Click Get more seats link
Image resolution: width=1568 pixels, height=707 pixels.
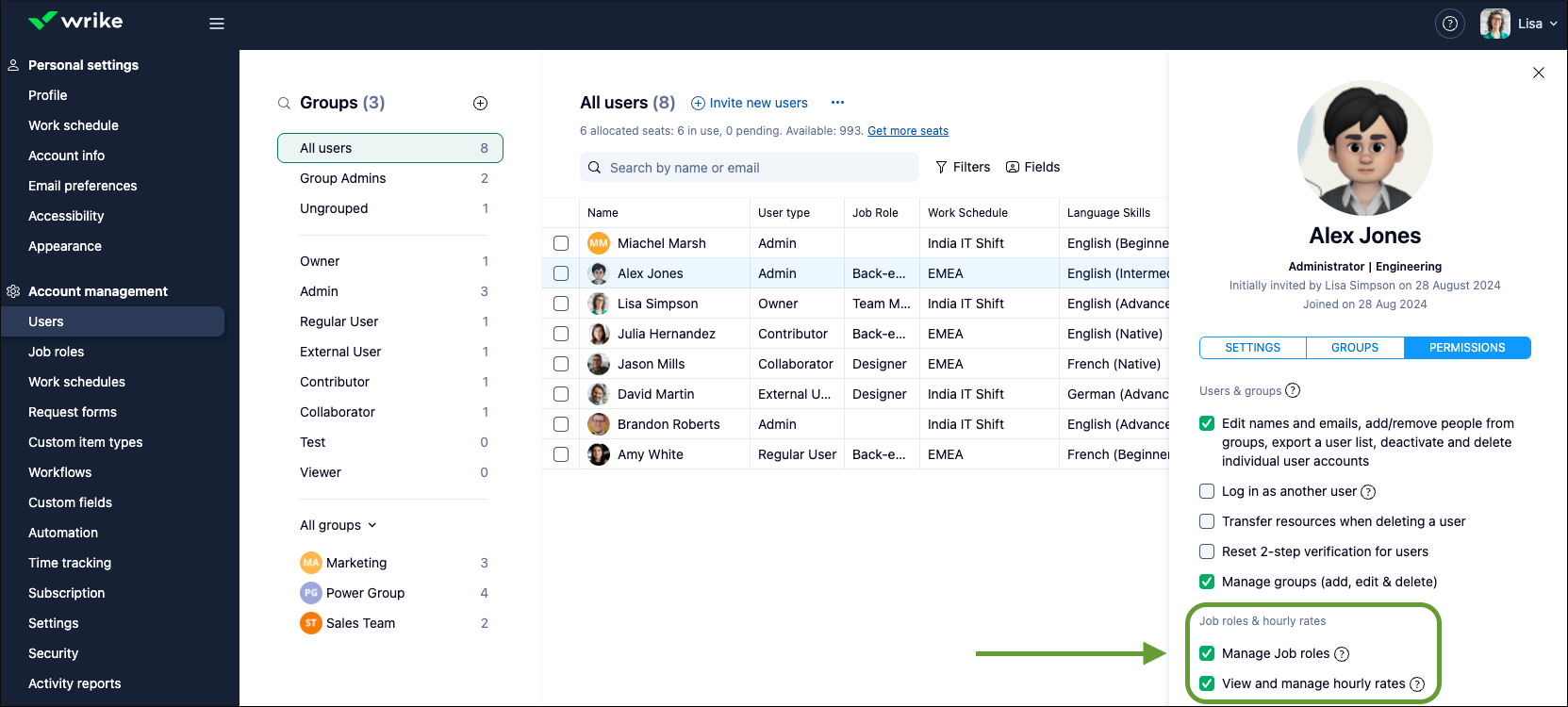click(908, 131)
